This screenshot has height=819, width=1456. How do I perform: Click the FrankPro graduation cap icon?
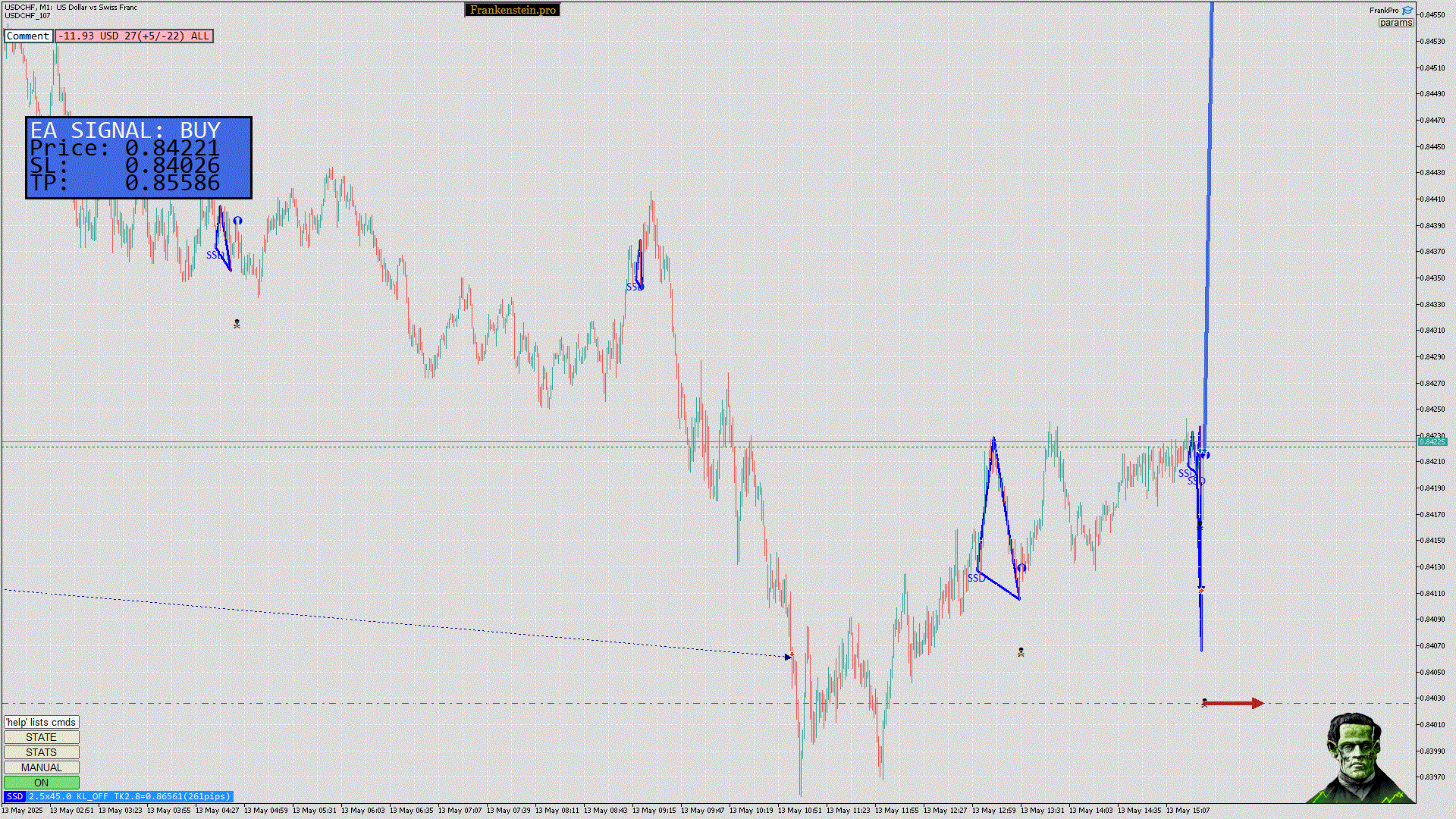coord(1407,11)
